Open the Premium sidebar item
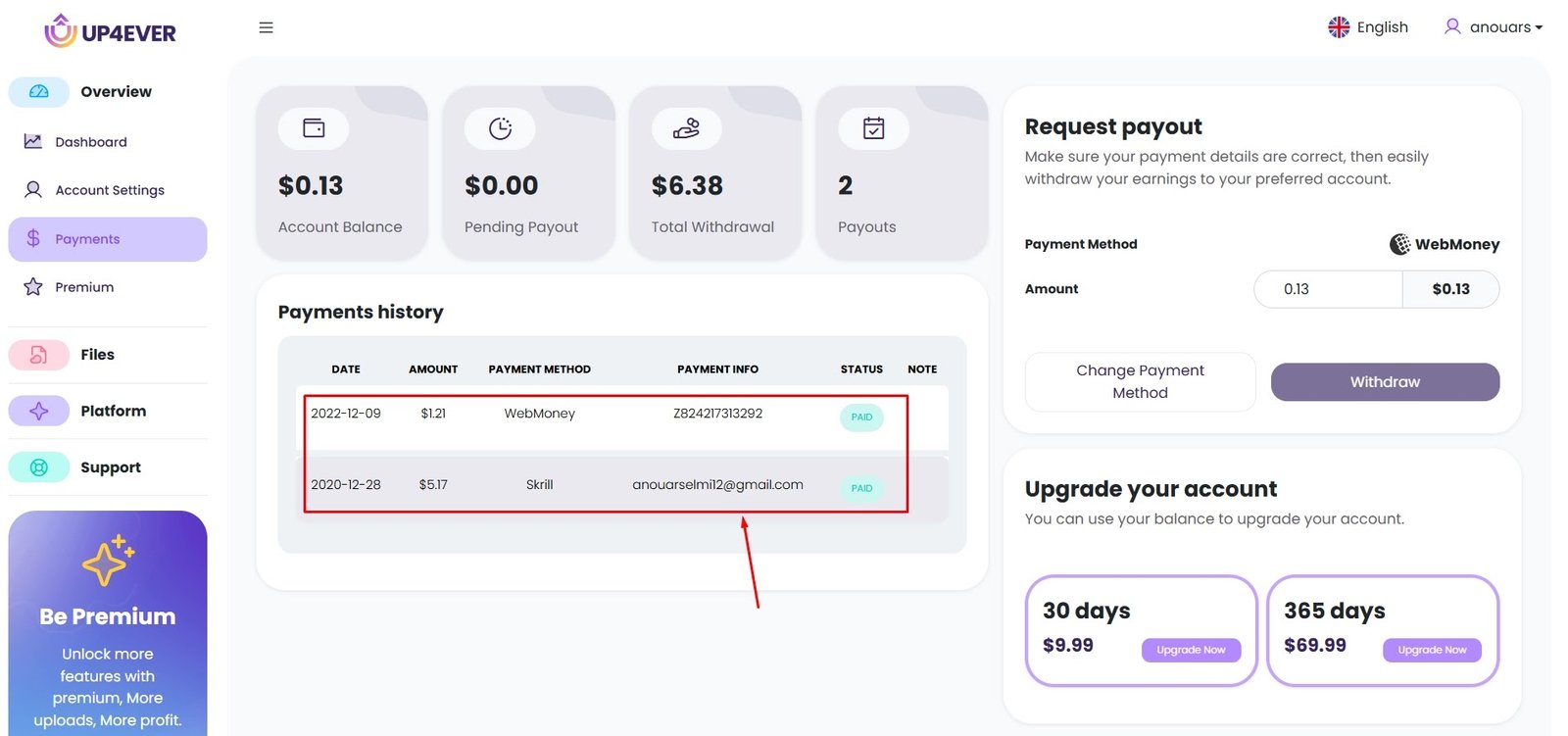Image resolution: width=1568 pixels, height=736 pixels. coord(84,287)
